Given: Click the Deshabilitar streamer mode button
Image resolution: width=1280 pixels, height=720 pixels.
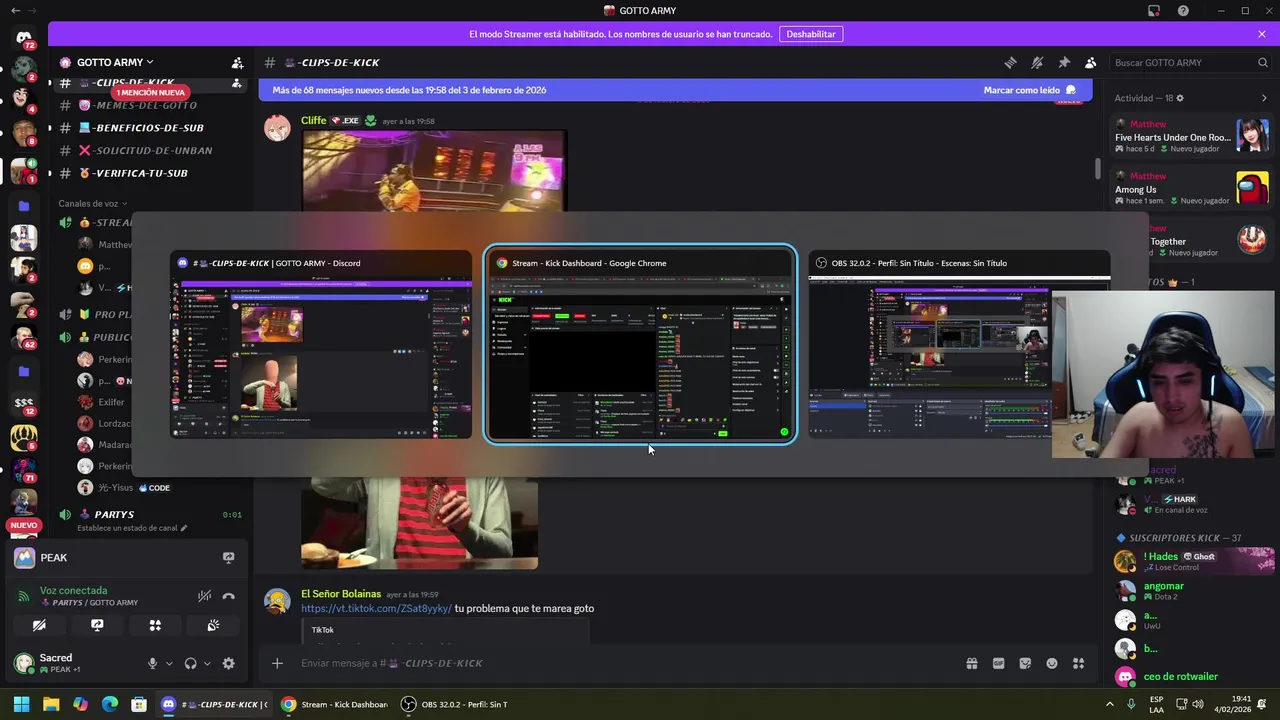Looking at the screenshot, I should click(811, 34).
